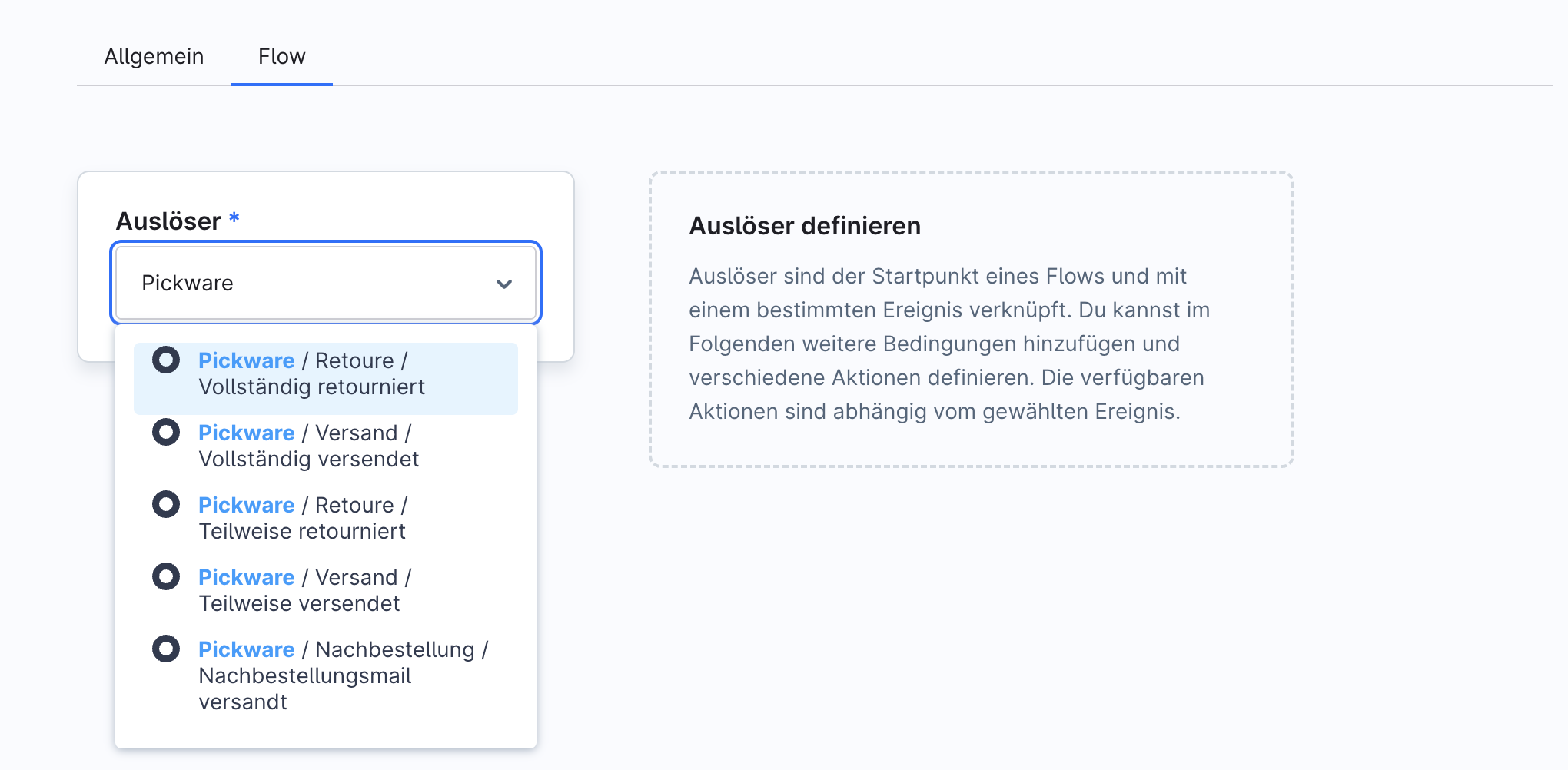Click the radio icon beside 'Teilweise retourniert'
Viewport: 1568px width, 770px height.
point(164,504)
